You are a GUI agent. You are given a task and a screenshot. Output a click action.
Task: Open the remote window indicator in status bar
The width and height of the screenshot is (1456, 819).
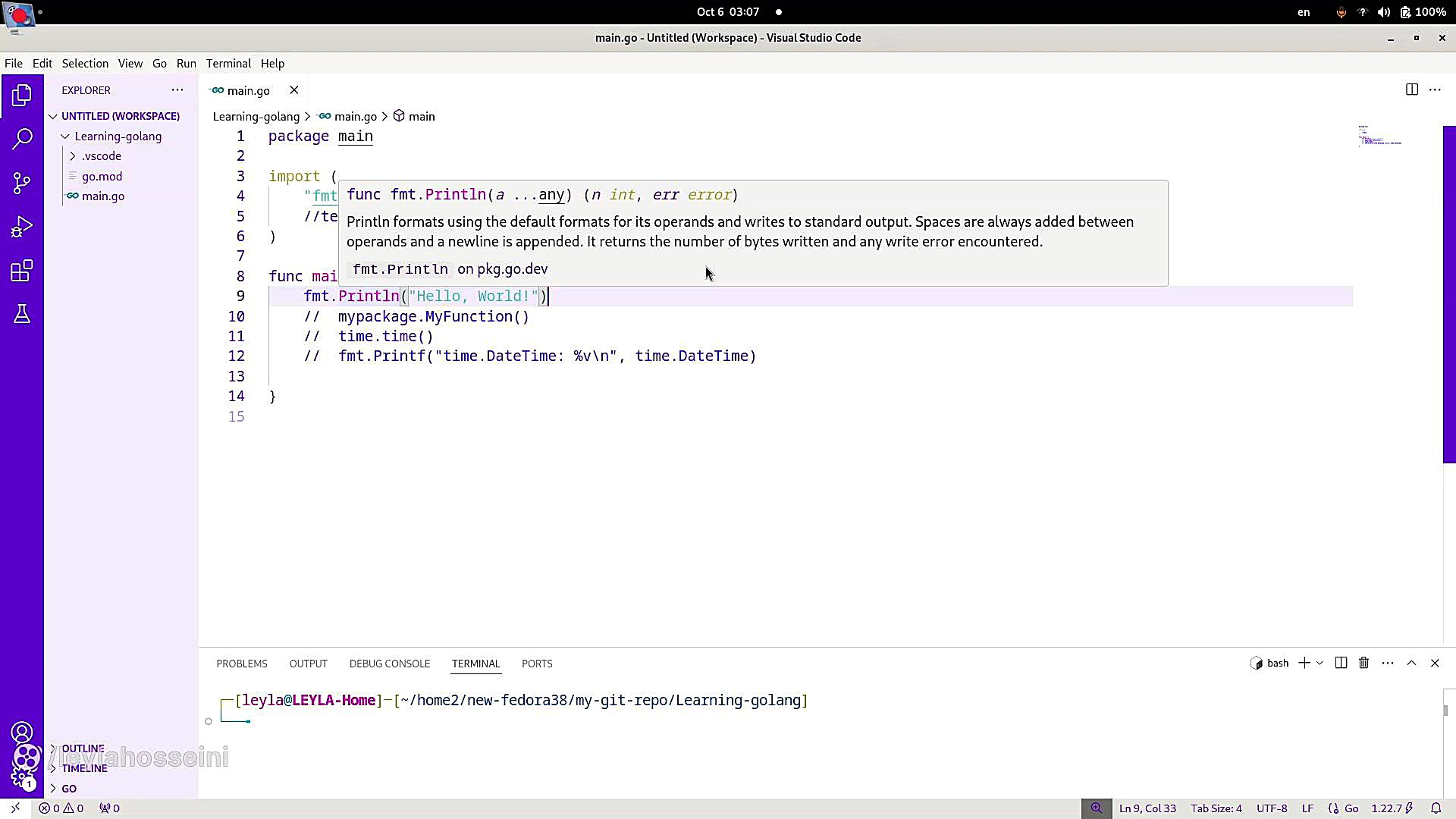point(15,808)
